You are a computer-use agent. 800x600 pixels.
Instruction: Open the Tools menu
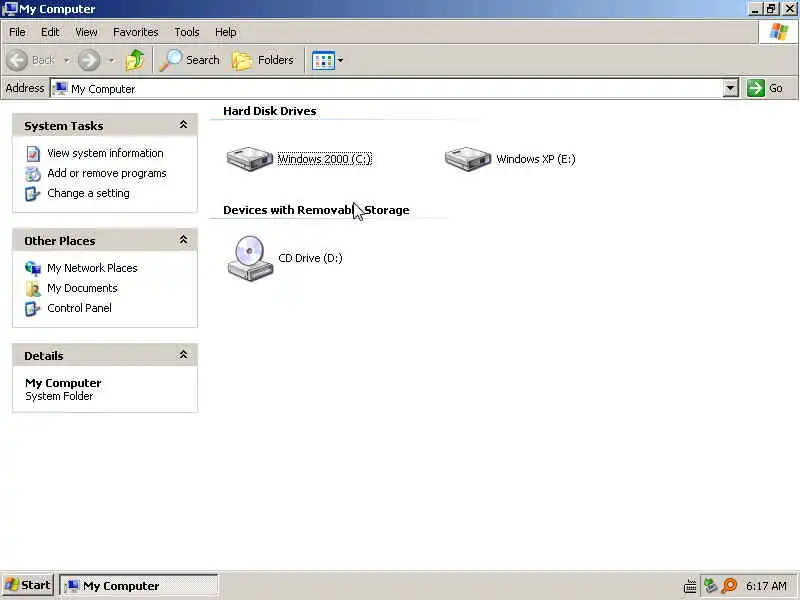click(x=187, y=32)
